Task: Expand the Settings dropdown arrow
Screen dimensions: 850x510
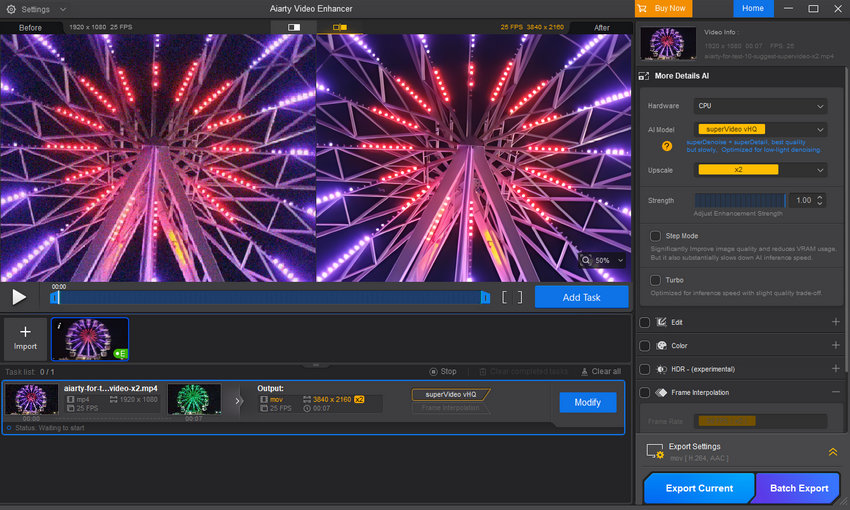Action: point(63,10)
